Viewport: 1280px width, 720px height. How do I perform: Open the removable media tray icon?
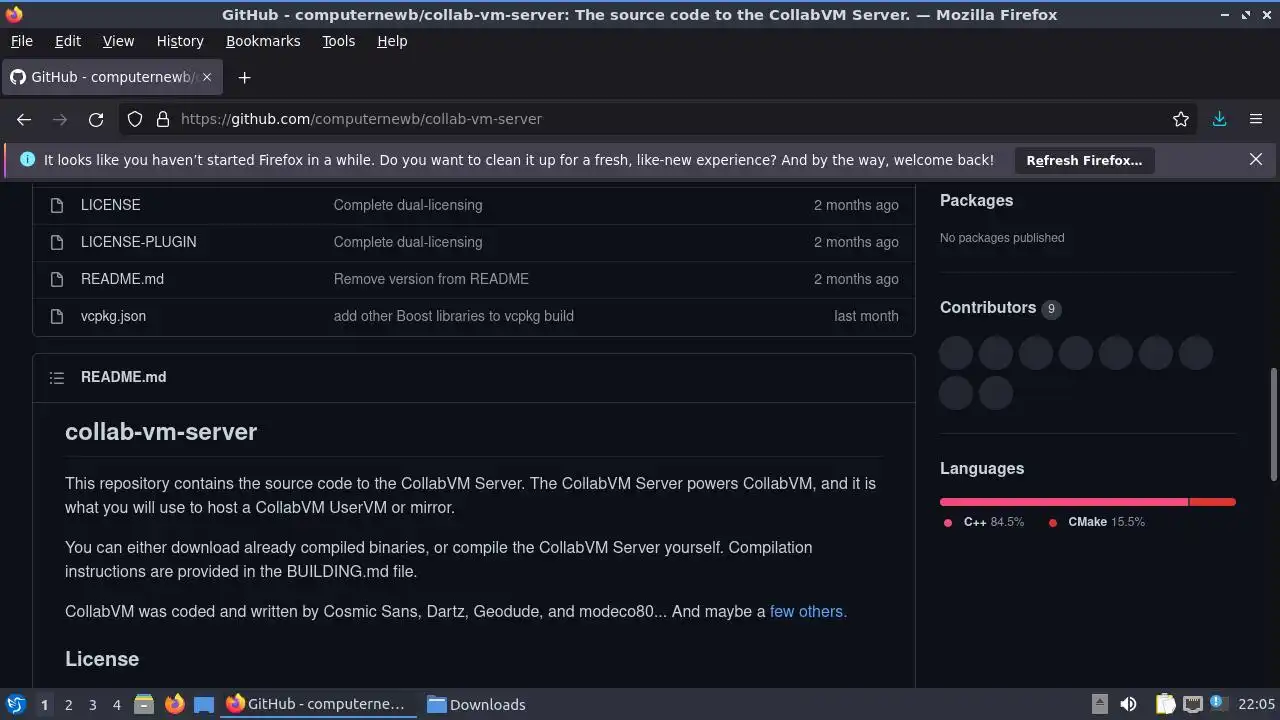[x=1099, y=704]
